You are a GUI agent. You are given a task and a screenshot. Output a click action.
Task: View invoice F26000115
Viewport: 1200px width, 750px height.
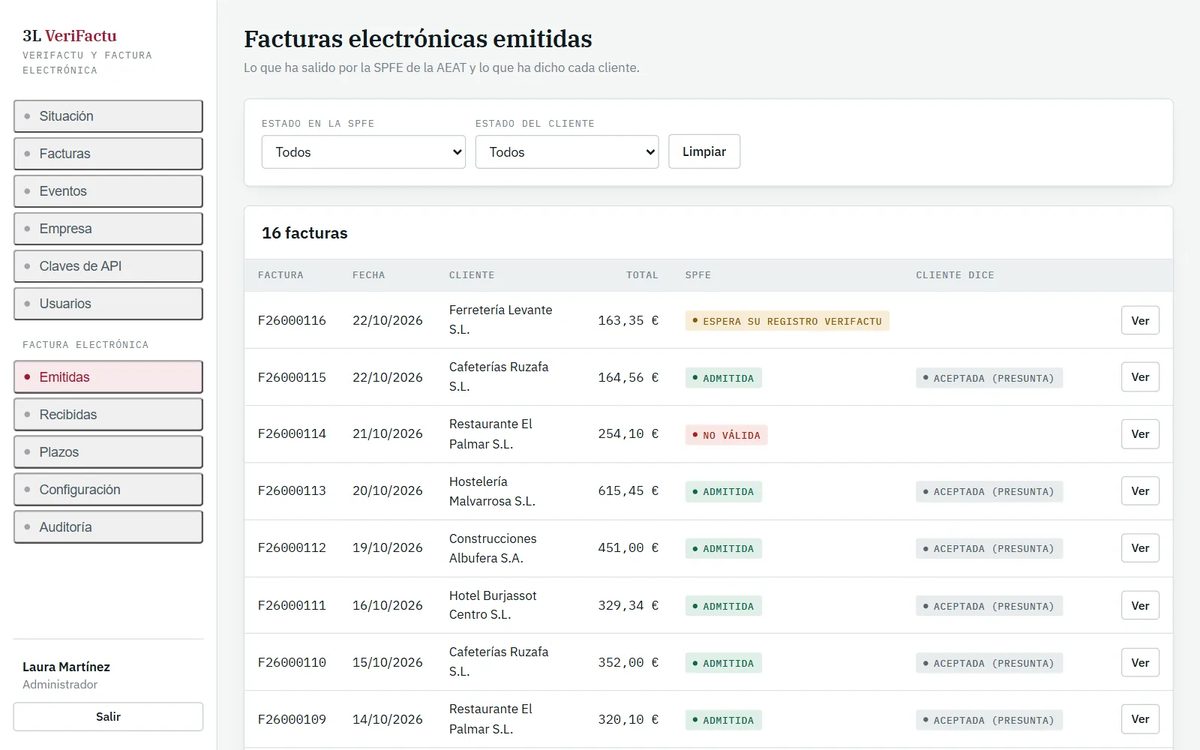(1140, 377)
